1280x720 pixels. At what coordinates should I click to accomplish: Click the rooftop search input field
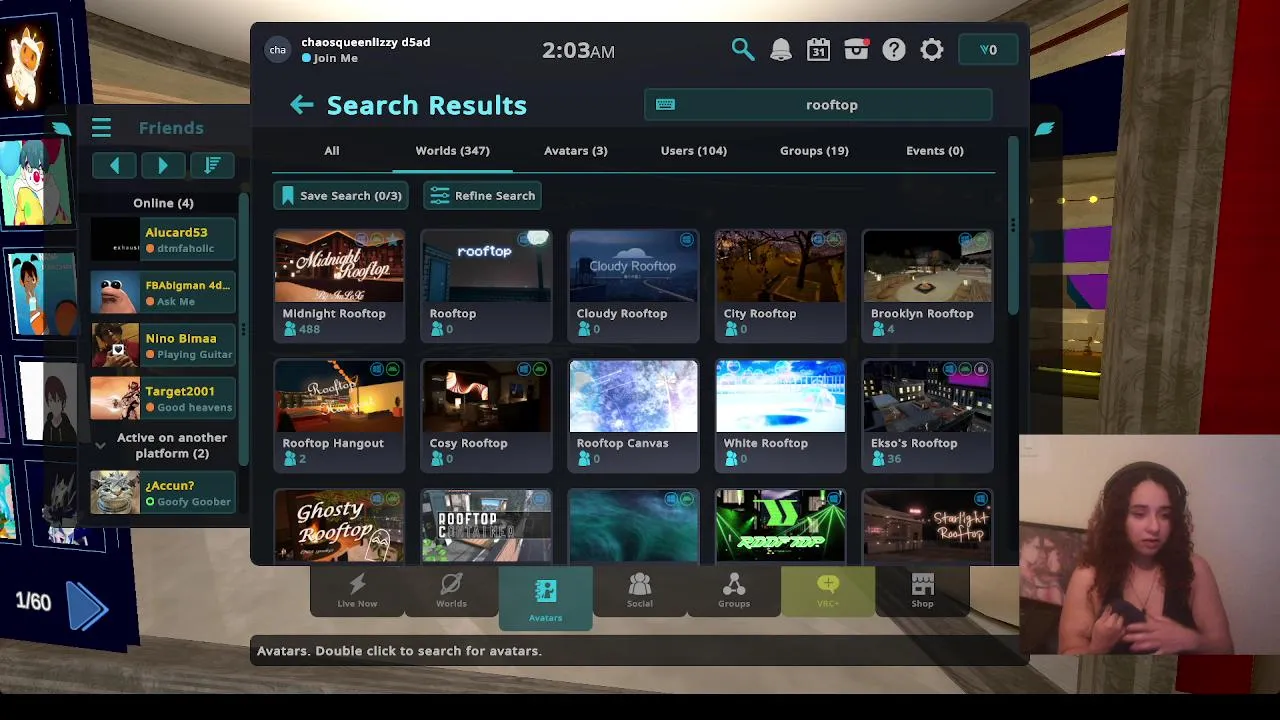pyautogui.click(x=818, y=105)
